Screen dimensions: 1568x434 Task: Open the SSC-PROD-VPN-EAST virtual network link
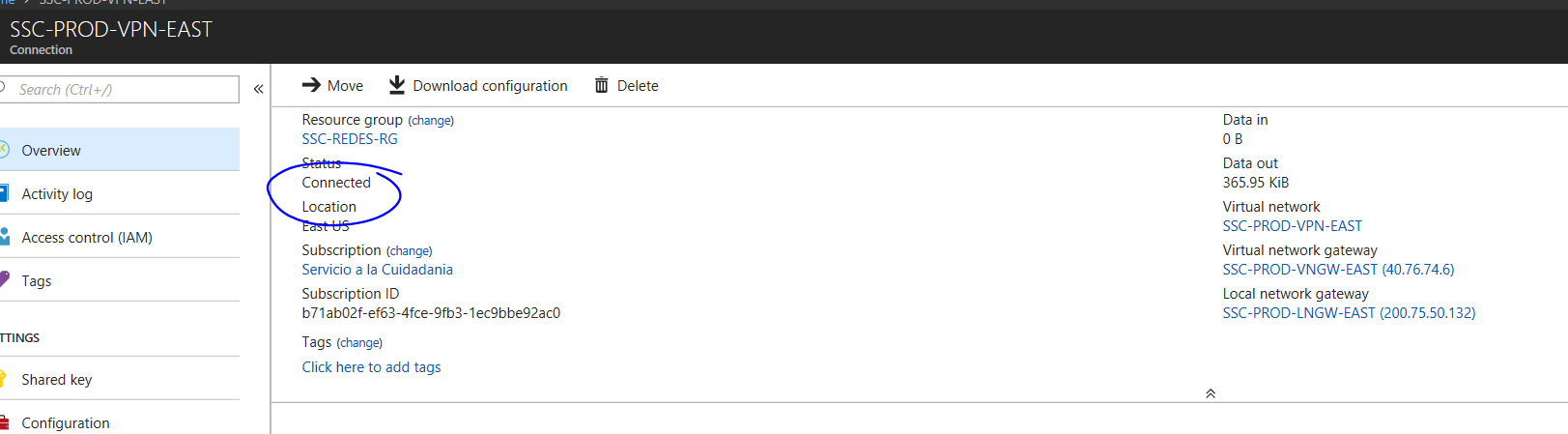[1293, 226]
